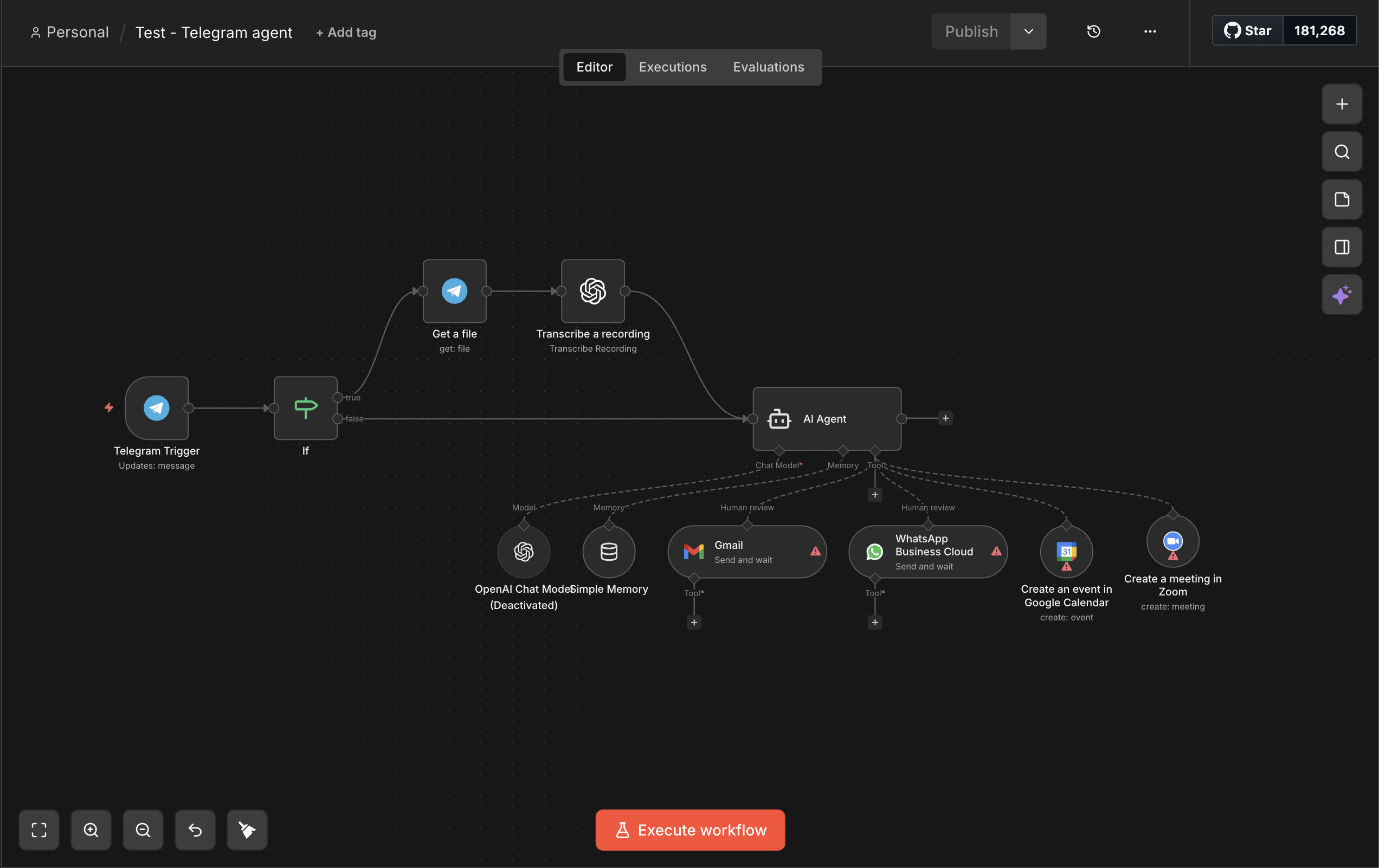The width and height of the screenshot is (1379, 868).
Task: Open the node search magnifier icon
Action: (1341, 152)
